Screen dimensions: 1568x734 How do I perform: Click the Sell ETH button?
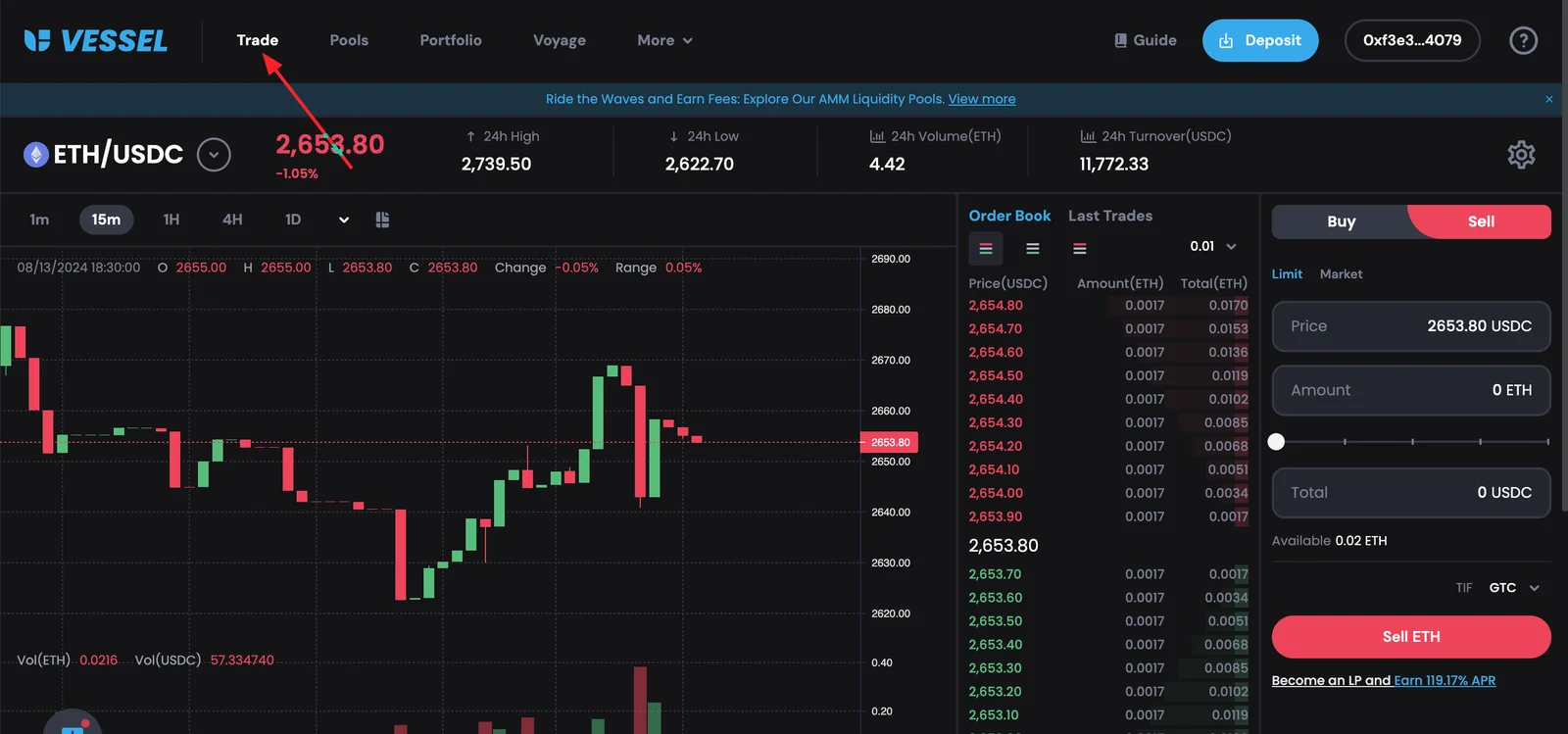pyautogui.click(x=1411, y=637)
